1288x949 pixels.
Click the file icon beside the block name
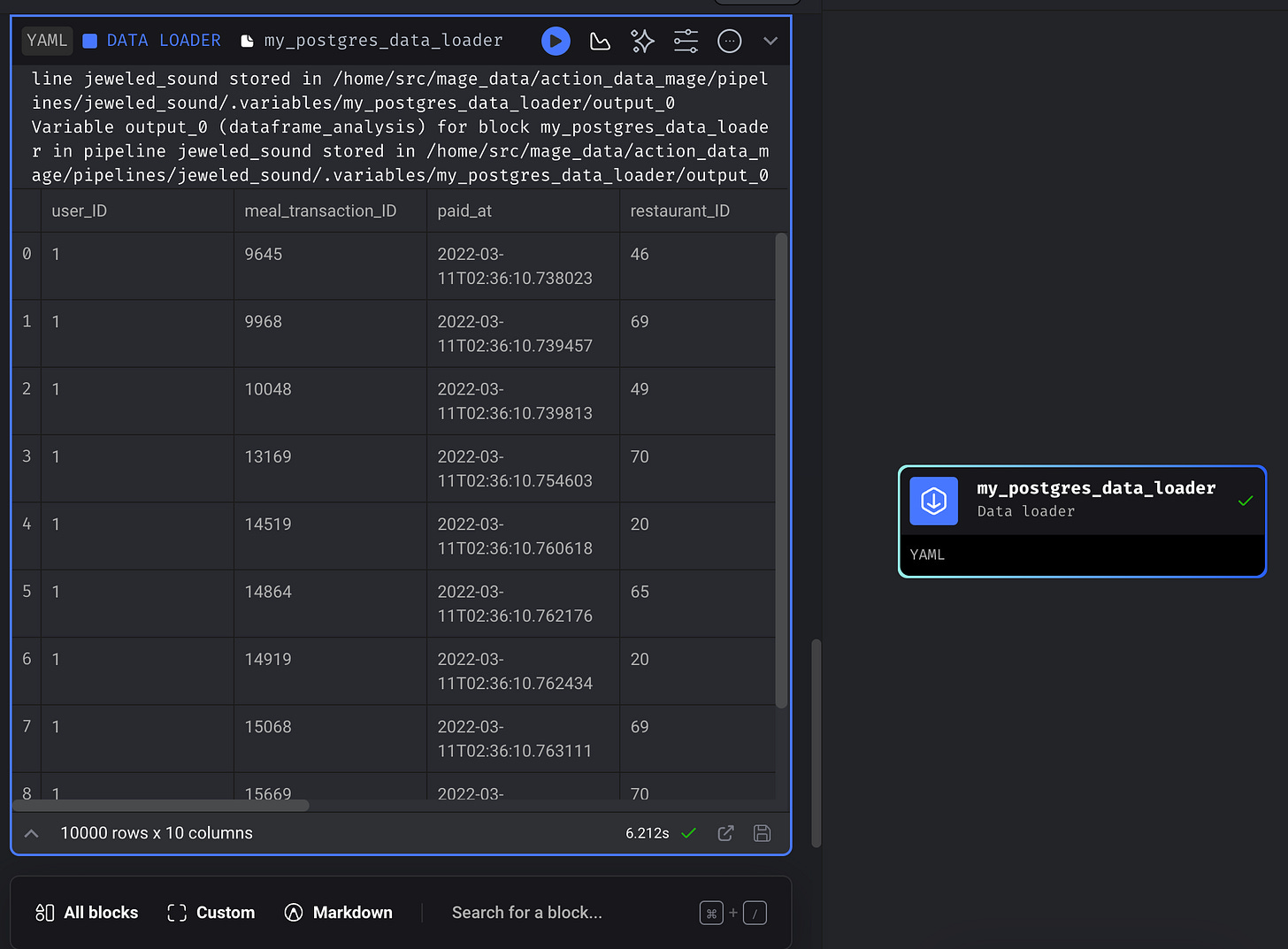point(246,40)
